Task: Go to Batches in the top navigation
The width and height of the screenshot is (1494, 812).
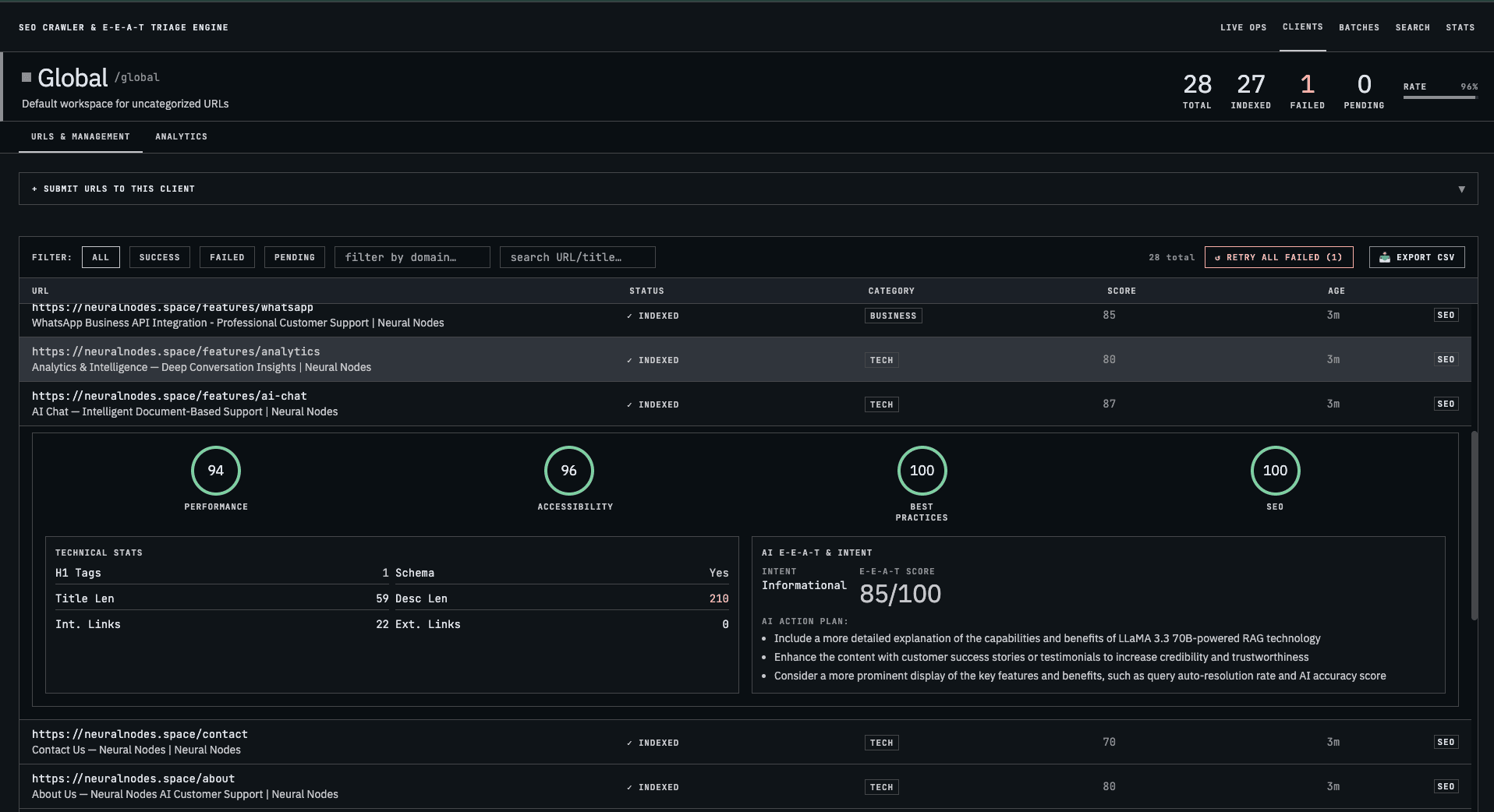Action: 1359,27
